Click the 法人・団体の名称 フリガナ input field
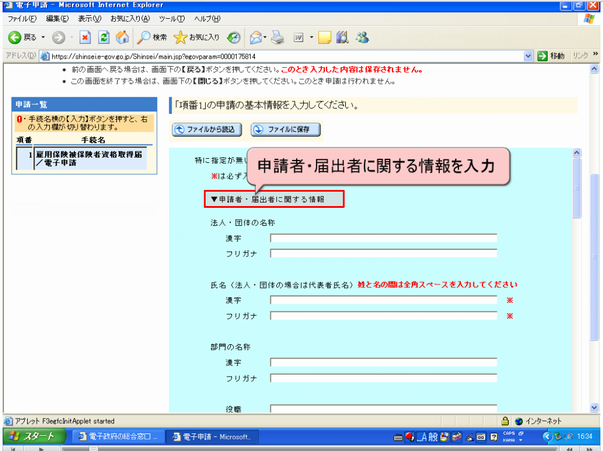This screenshot has width=603, height=451. click(x=383, y=253)
